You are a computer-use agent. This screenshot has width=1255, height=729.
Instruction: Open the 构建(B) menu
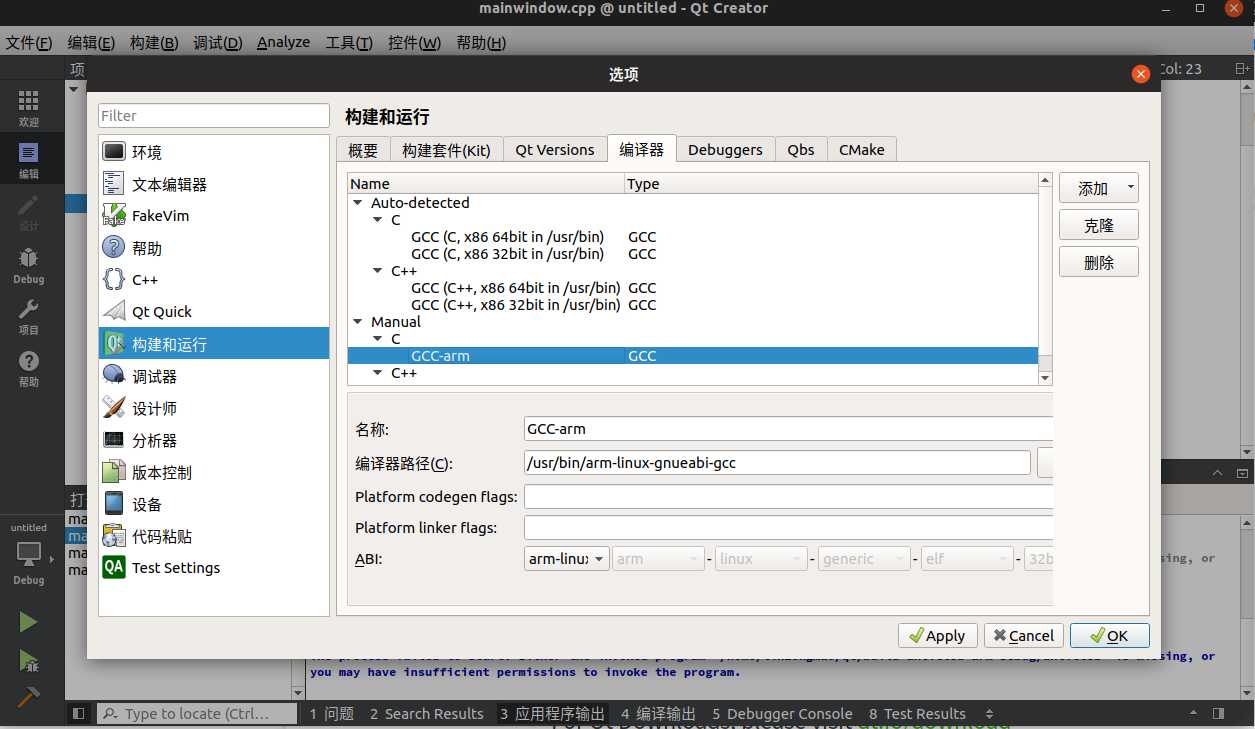[x=154, y=43]
